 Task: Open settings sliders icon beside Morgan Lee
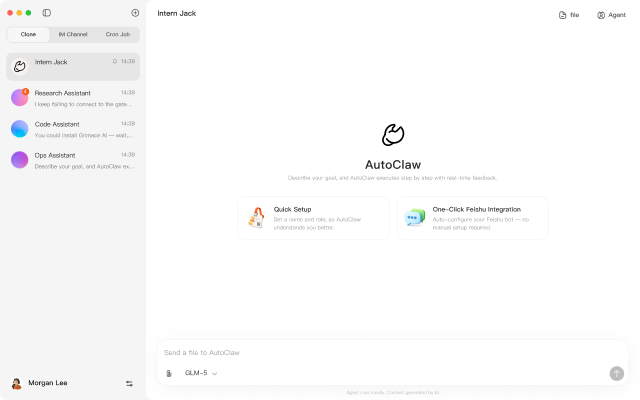point(129,384)
